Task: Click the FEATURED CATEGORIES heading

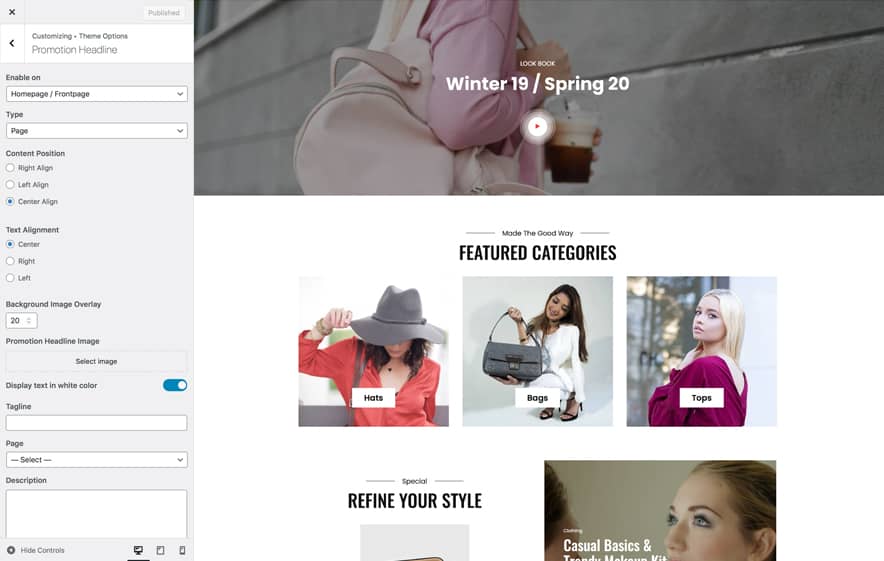Action: click(x=537, y=253)
